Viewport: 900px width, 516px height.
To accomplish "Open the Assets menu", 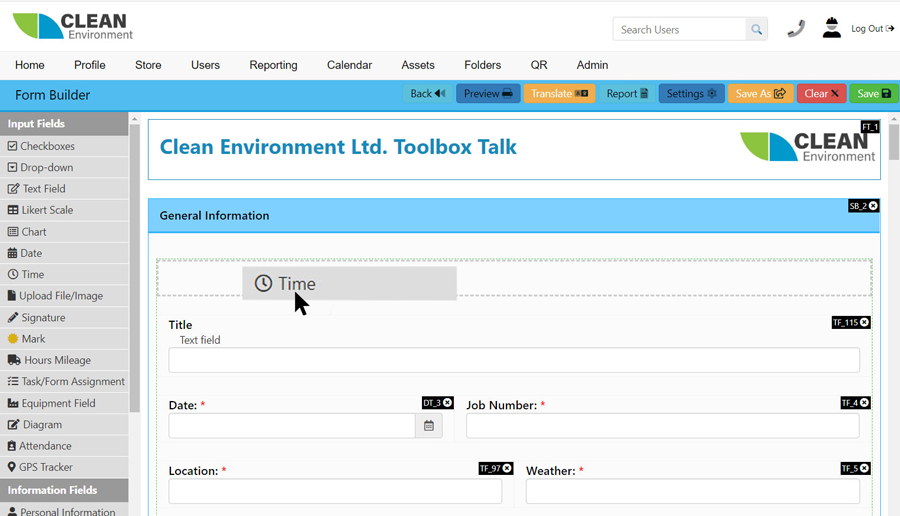I will tap(418, 65).
